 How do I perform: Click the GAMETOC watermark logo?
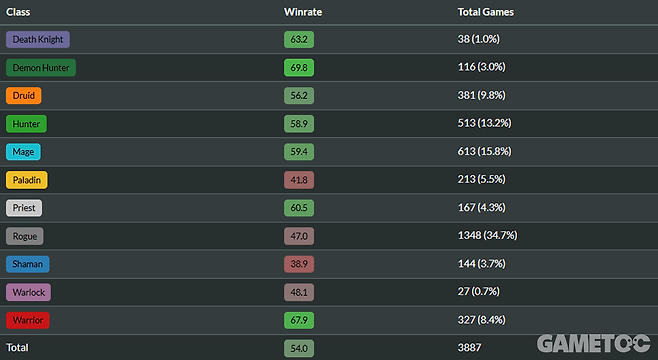[593, 344]
